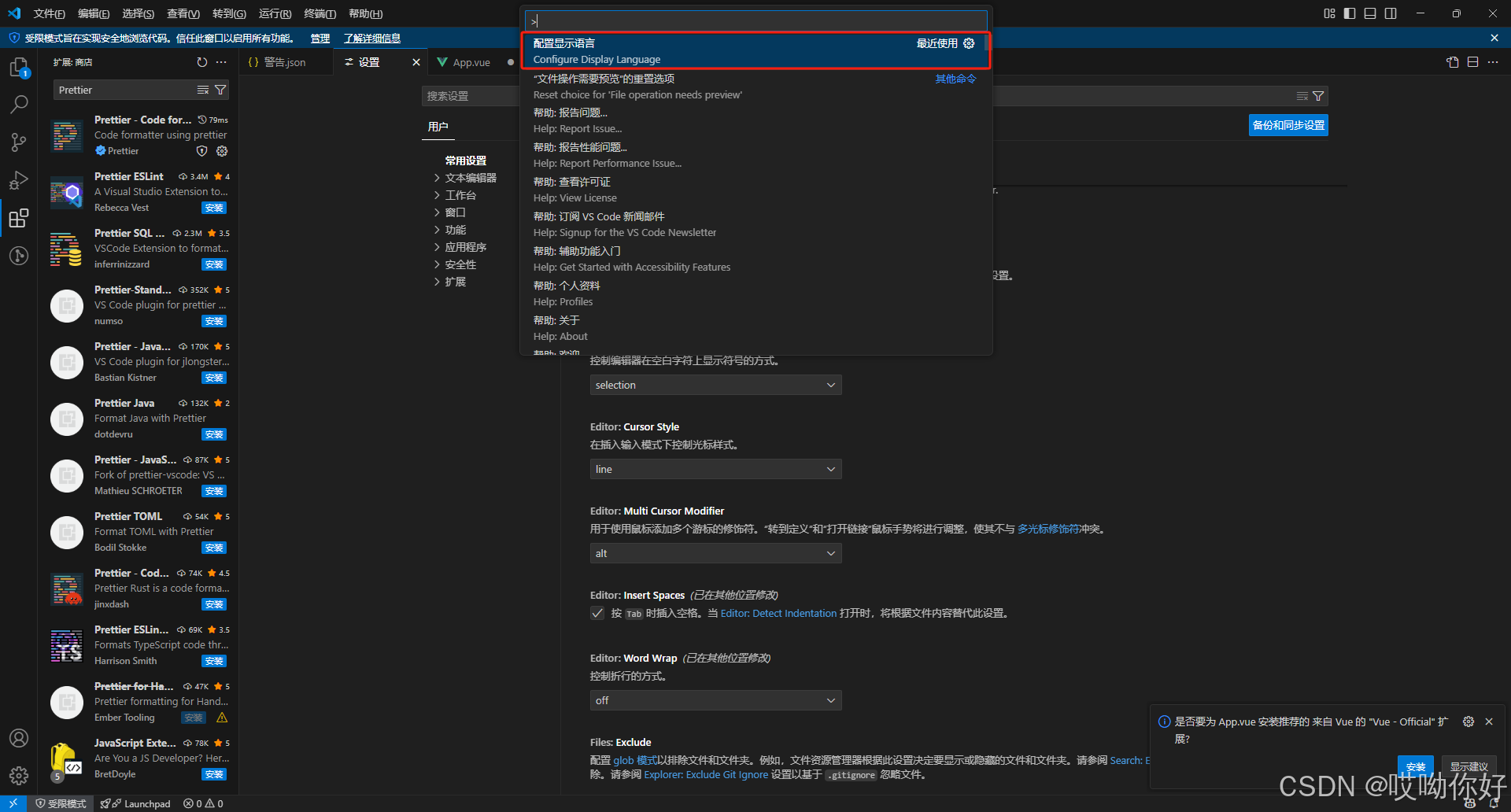Open 文件 menu
The image size is (1511, 812).
tap(49, 13)
